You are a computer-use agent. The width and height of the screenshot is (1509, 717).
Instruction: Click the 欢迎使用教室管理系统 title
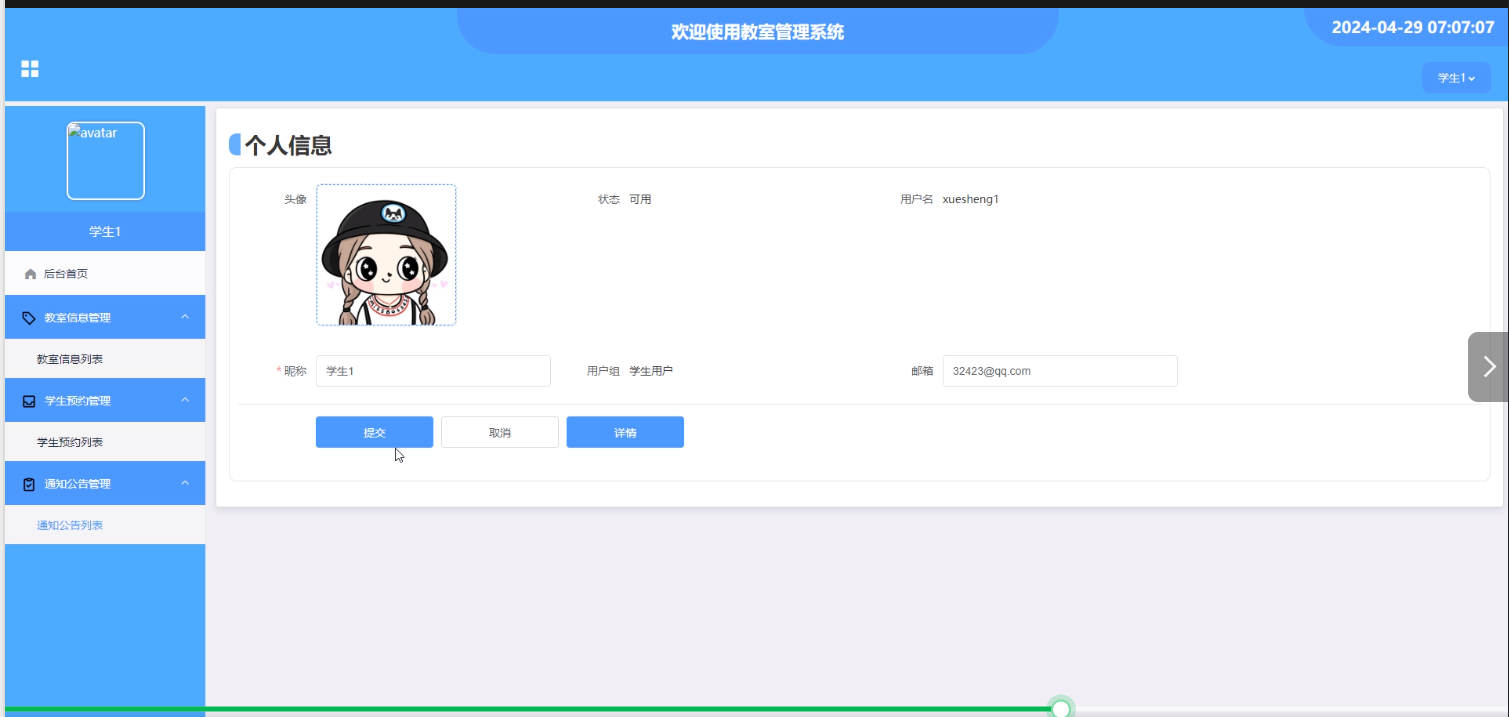point(757,32)
